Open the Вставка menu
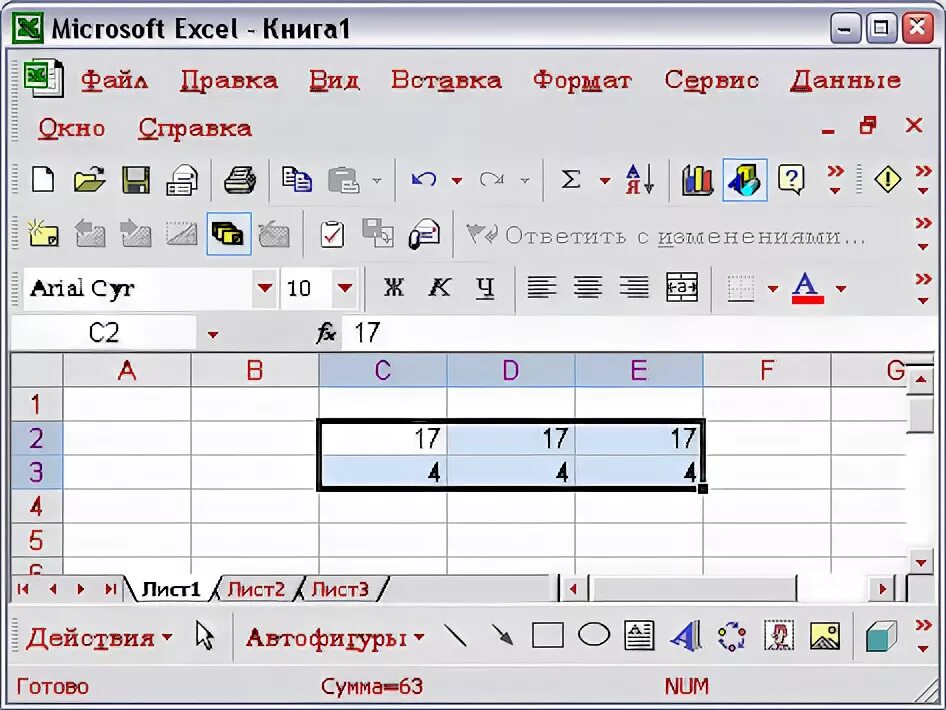The height and width of the screenshot is (710, 946). pos(446,80)
